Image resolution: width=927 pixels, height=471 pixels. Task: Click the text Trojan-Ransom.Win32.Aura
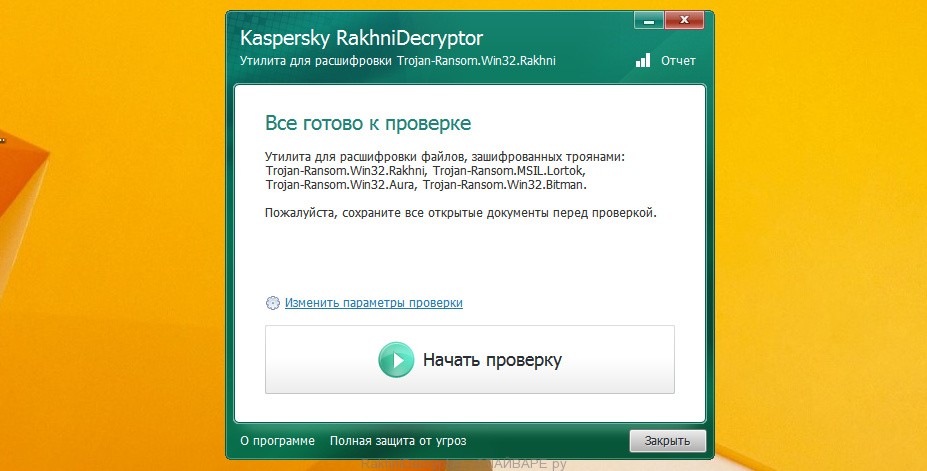[342, 185]
